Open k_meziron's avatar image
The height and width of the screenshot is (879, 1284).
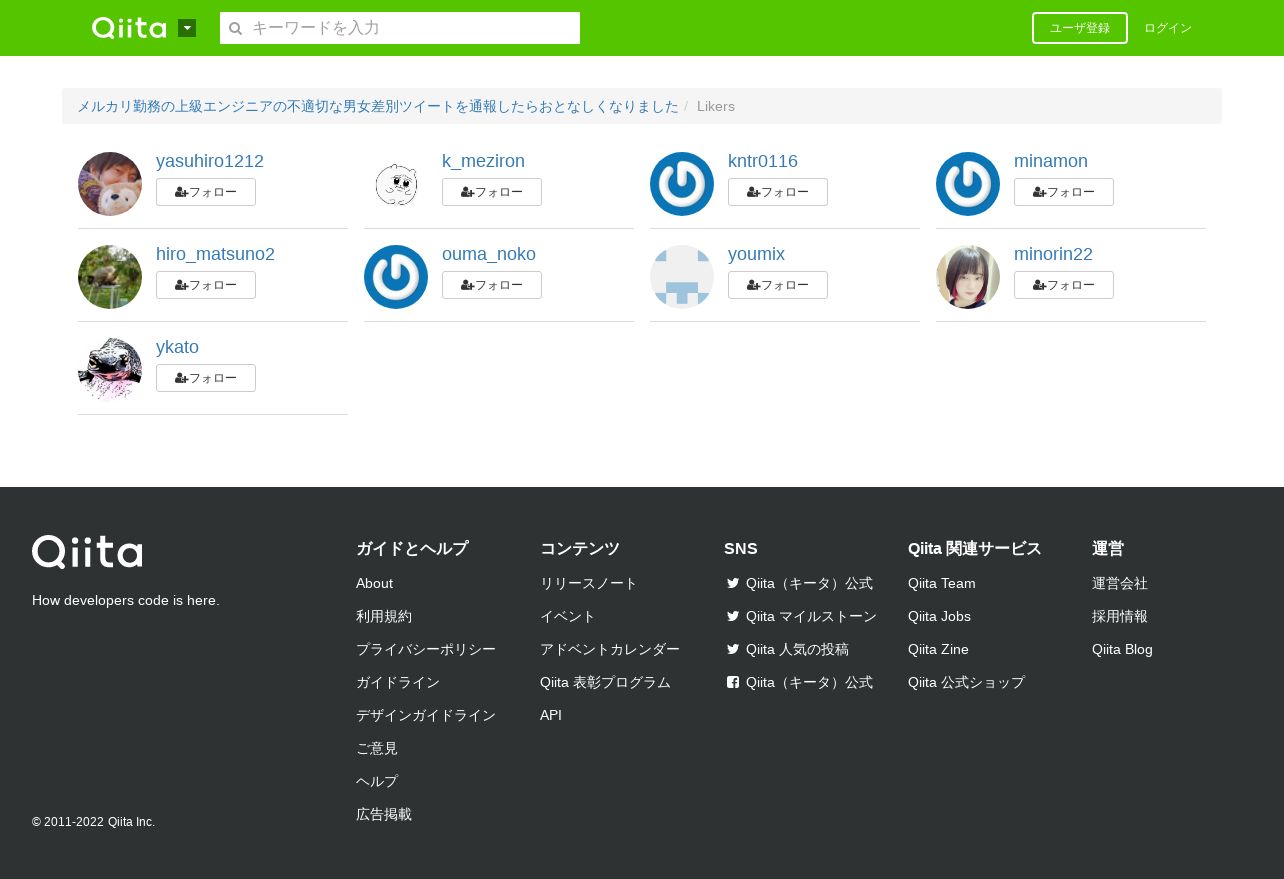396,184
